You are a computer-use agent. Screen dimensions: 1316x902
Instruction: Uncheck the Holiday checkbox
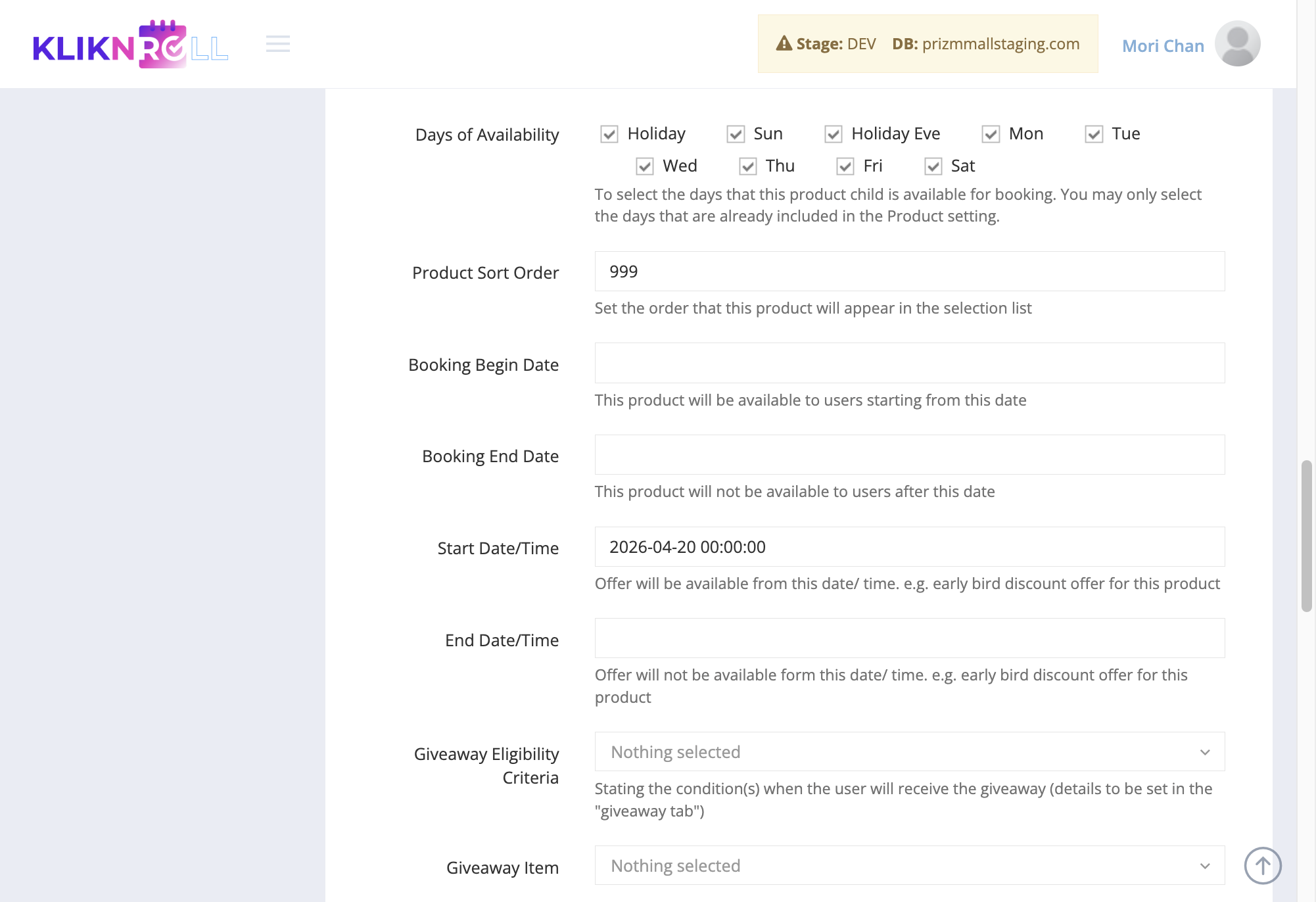[609, 134]
